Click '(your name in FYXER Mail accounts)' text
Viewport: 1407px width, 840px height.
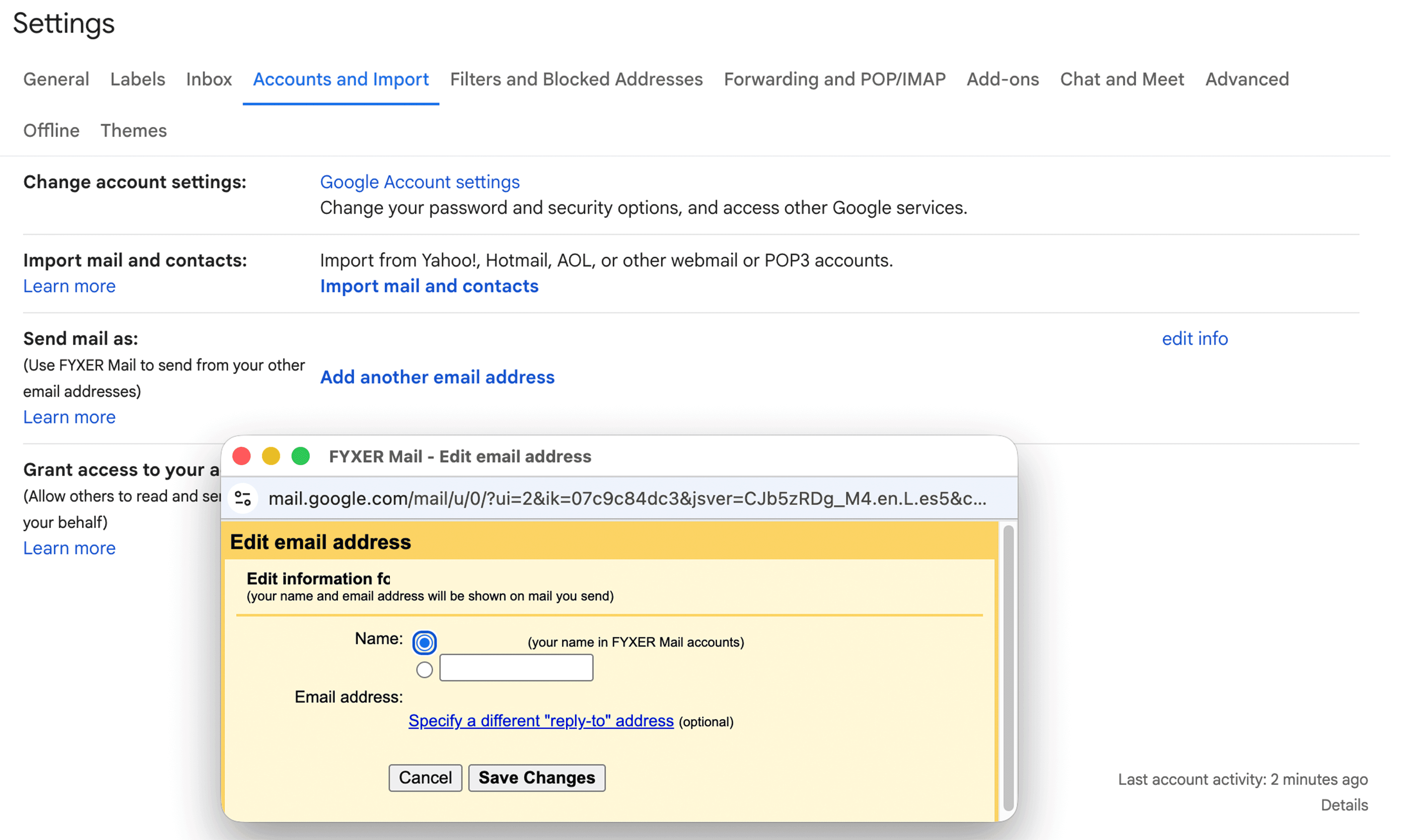tap(636, 642)
